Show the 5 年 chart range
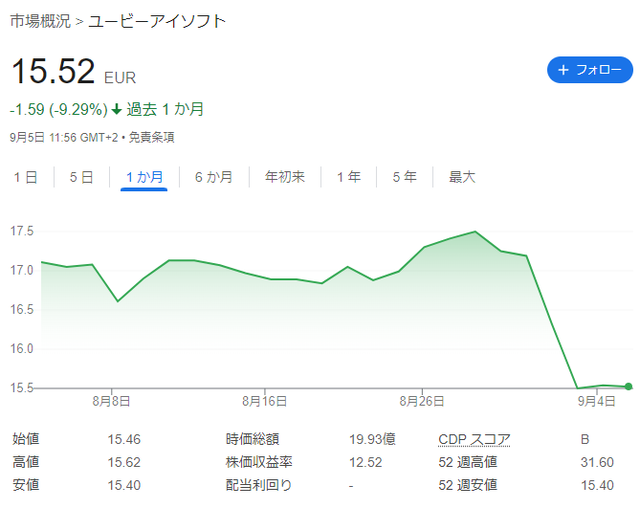 tap(405, 177)
